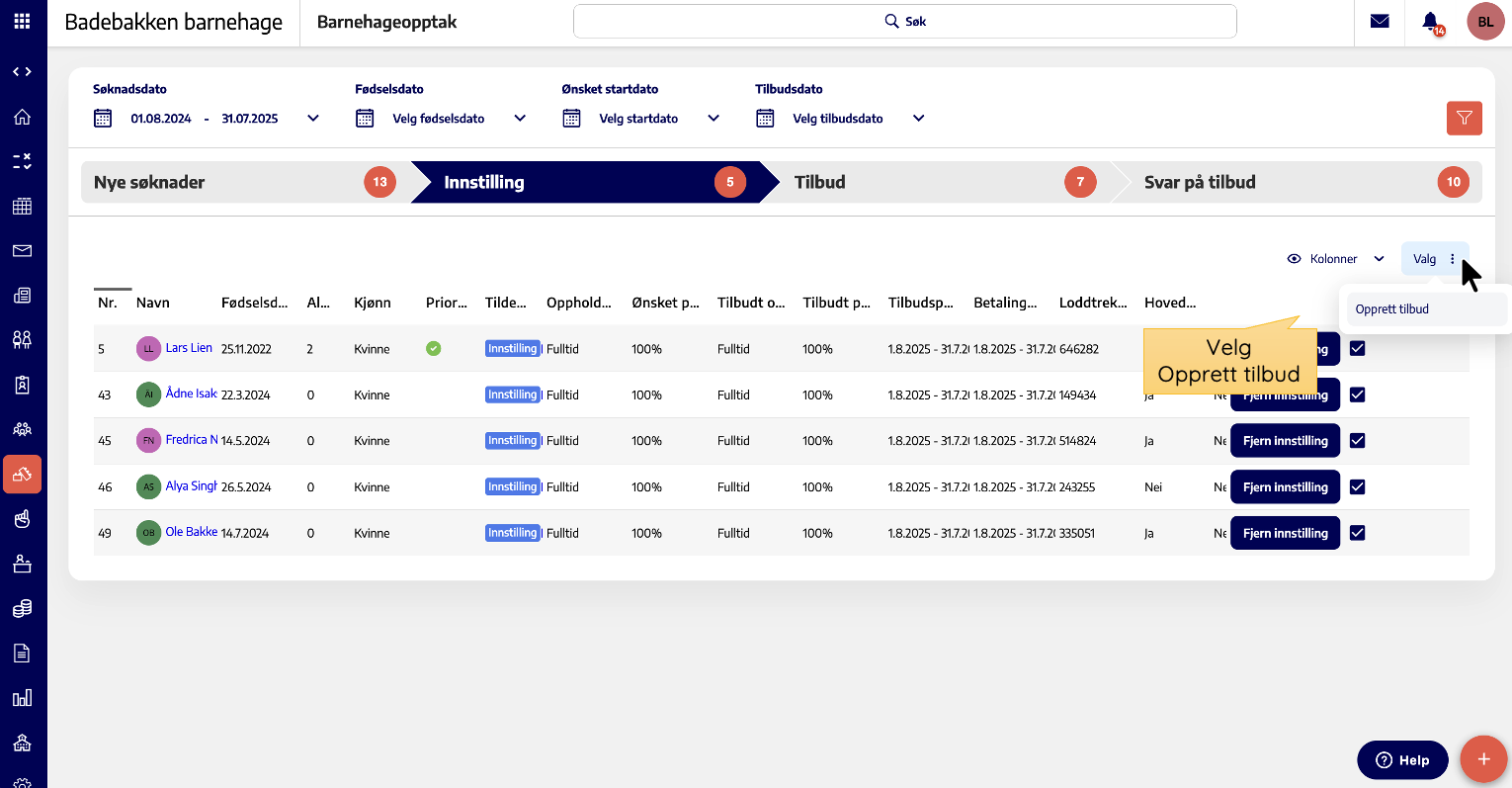Click the Søk search field
Viewport: 1512px width, 788px height.
(x=904, y=21)
